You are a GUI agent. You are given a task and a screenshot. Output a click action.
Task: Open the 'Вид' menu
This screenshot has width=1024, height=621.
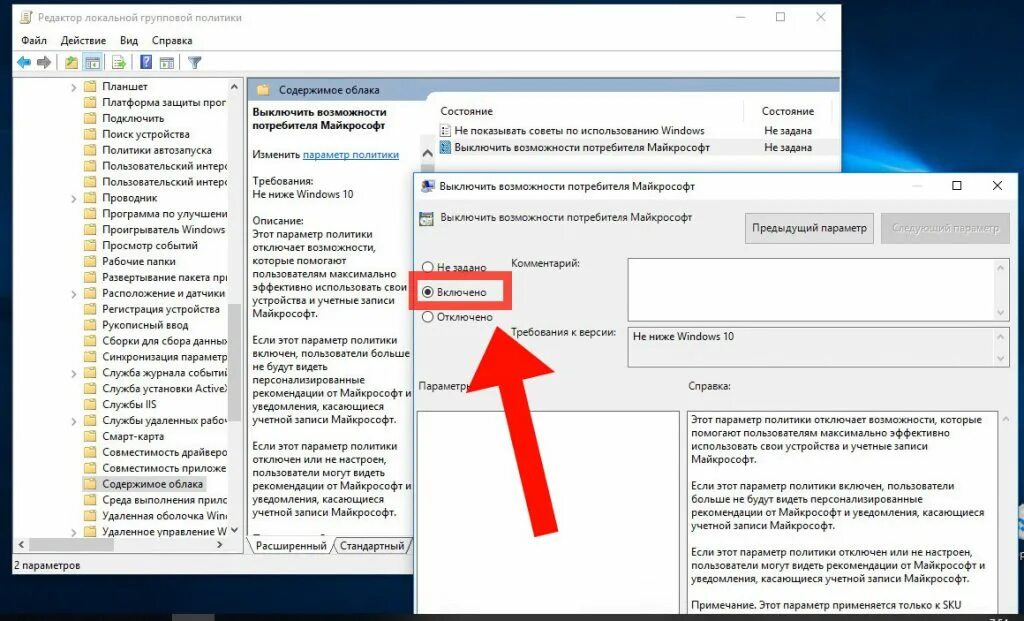pos(129,40)
